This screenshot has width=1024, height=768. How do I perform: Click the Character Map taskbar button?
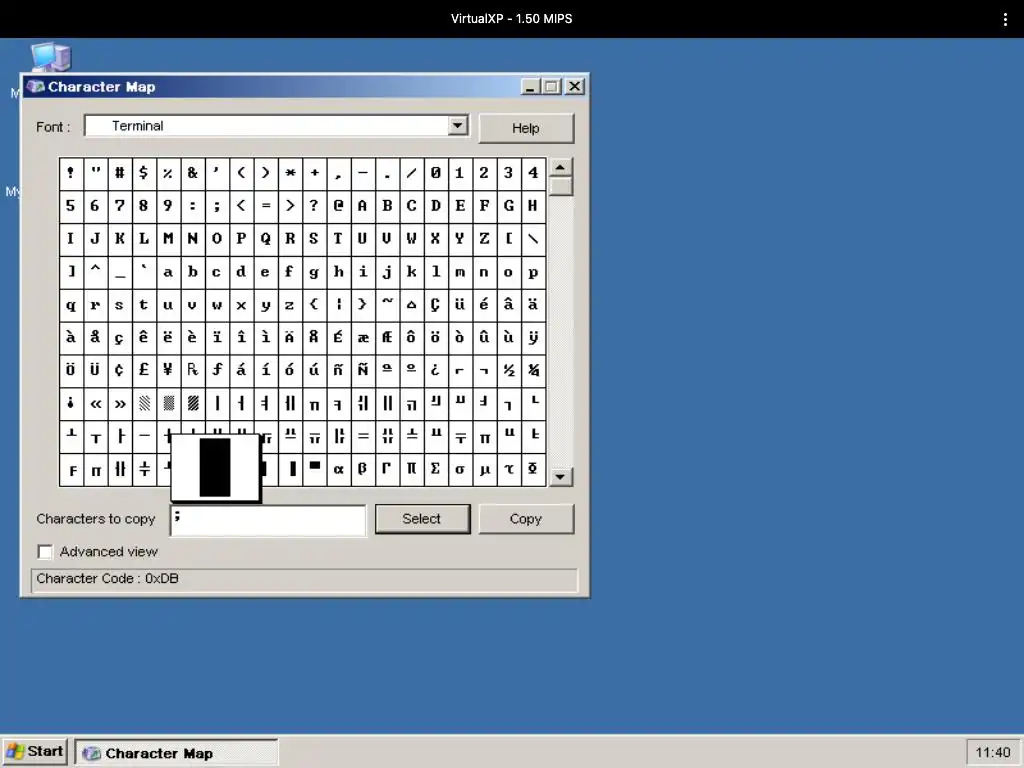click(x=176, y=753)
